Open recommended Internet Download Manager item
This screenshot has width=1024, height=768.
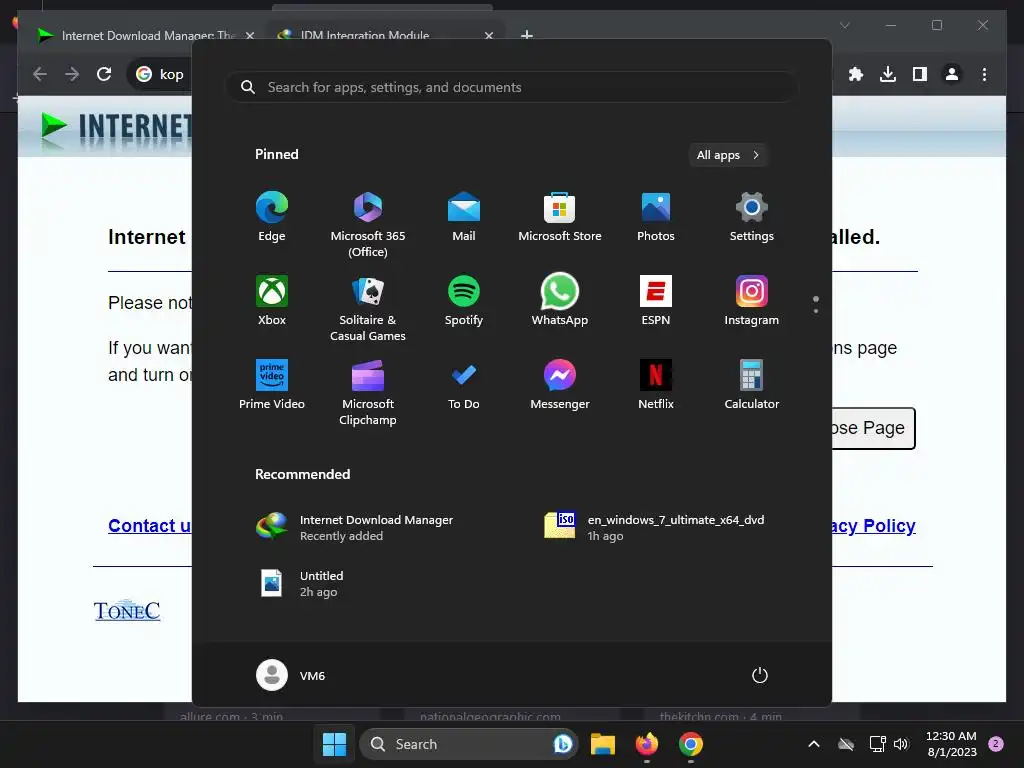[356, 527]
